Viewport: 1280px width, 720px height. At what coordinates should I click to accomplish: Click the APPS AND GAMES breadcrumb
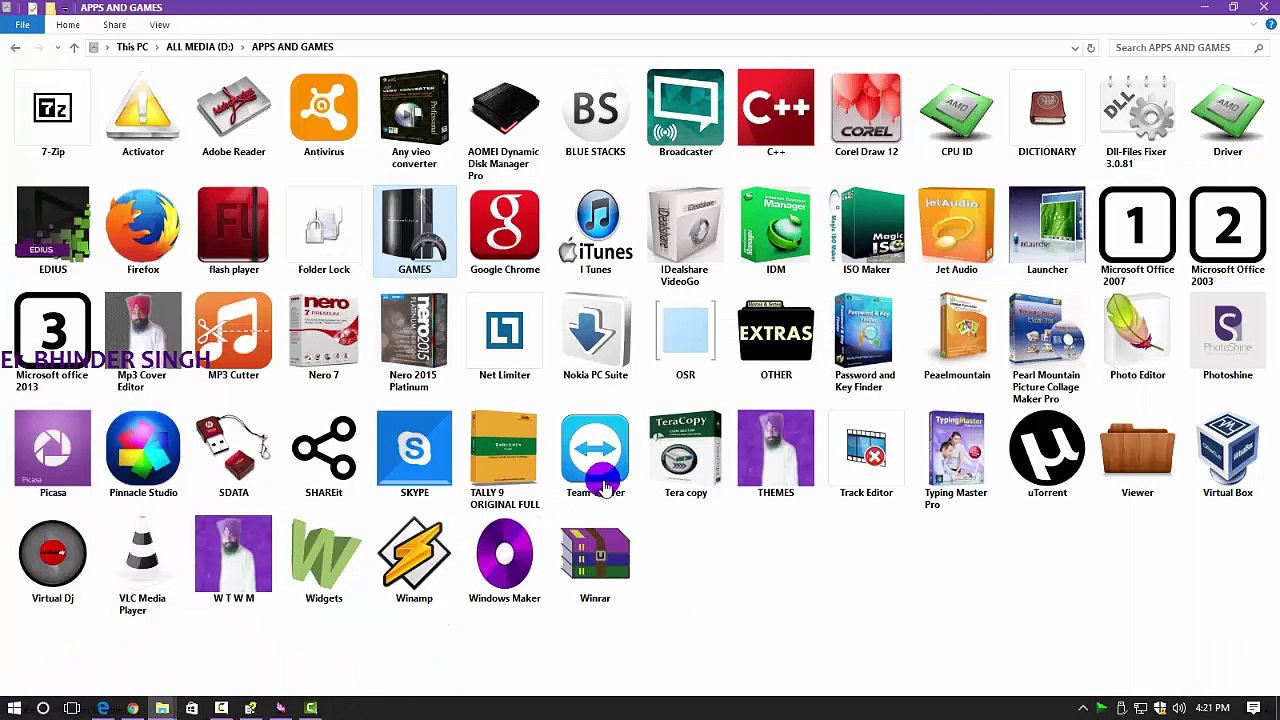click(292, 47)
